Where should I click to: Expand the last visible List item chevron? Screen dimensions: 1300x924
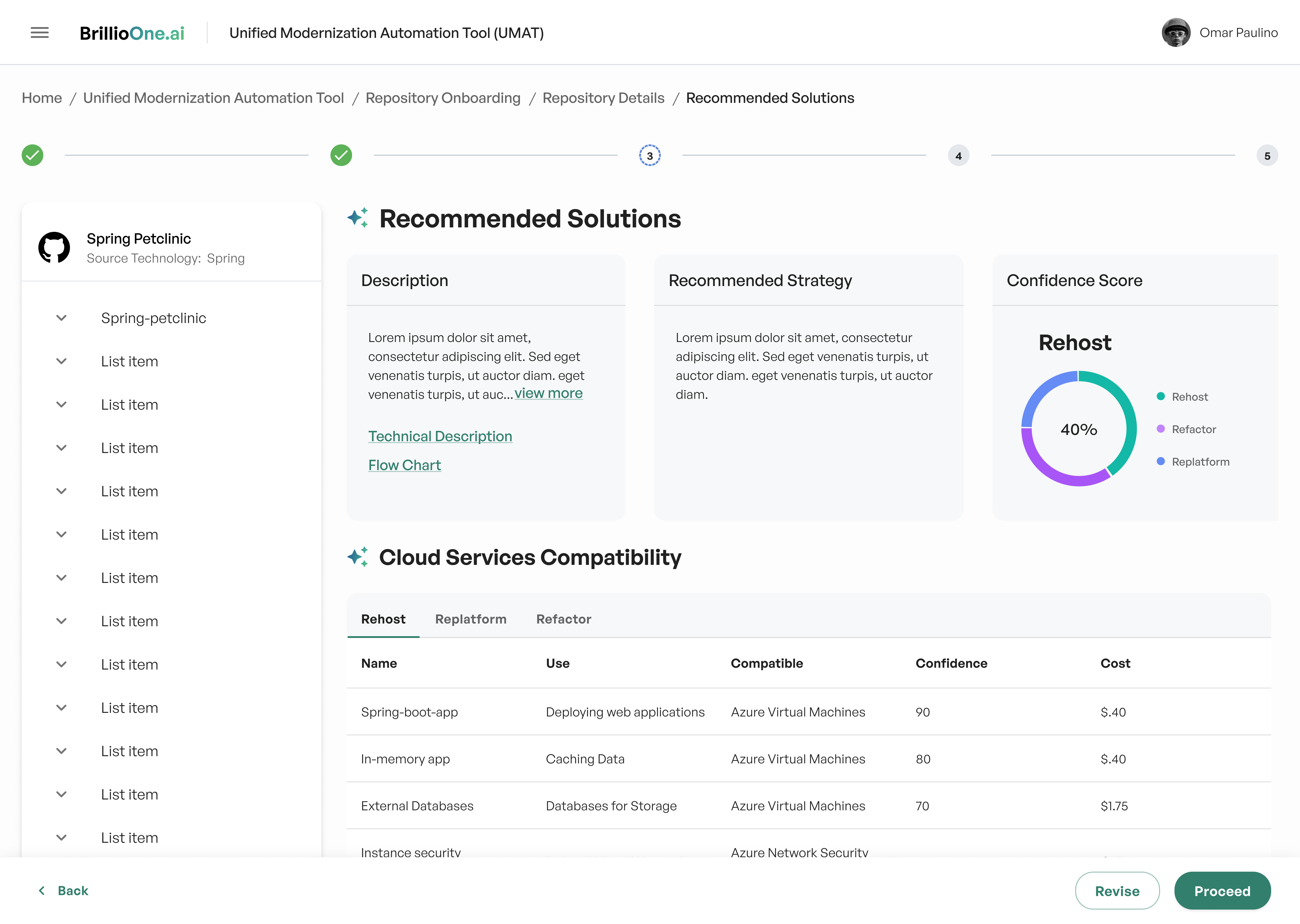[x=61, y=838]
